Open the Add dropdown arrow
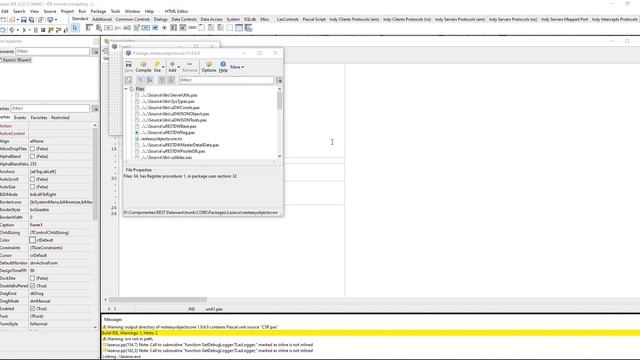The image size is (640, 360). [178, 67]
